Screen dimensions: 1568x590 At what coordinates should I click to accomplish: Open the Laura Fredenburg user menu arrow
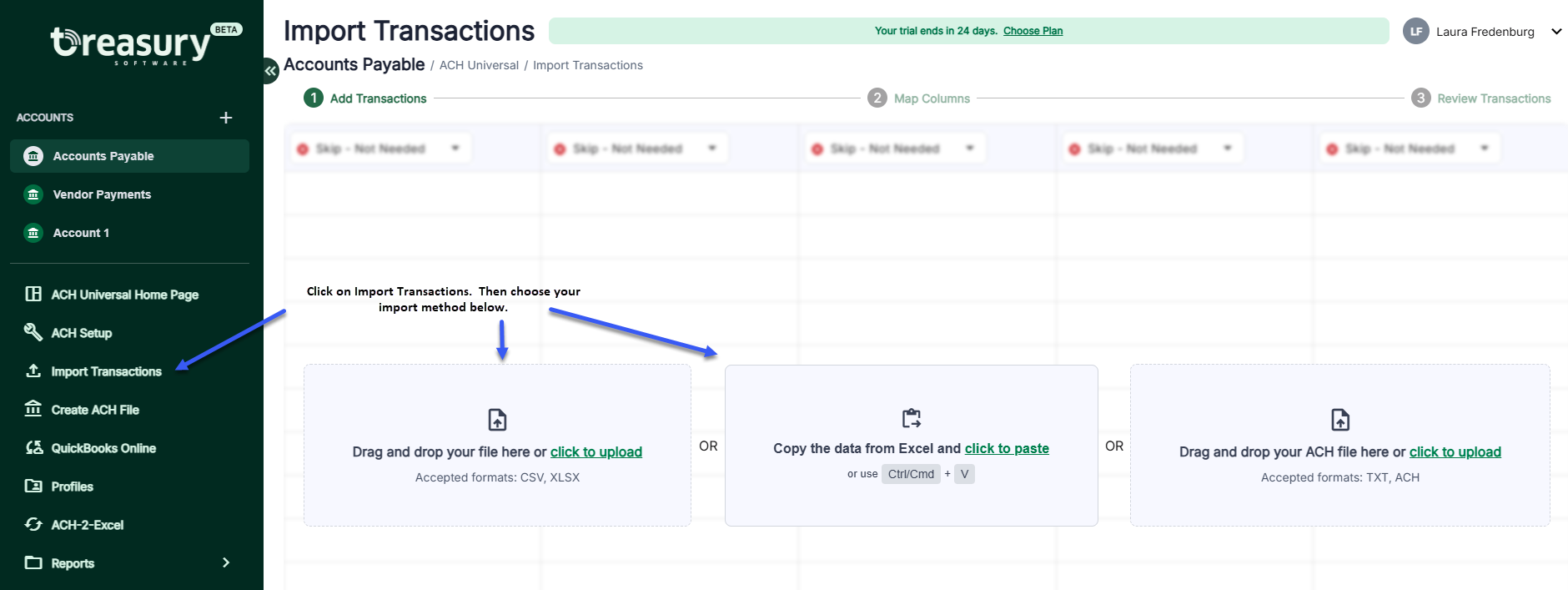[x=1555, y=32]
